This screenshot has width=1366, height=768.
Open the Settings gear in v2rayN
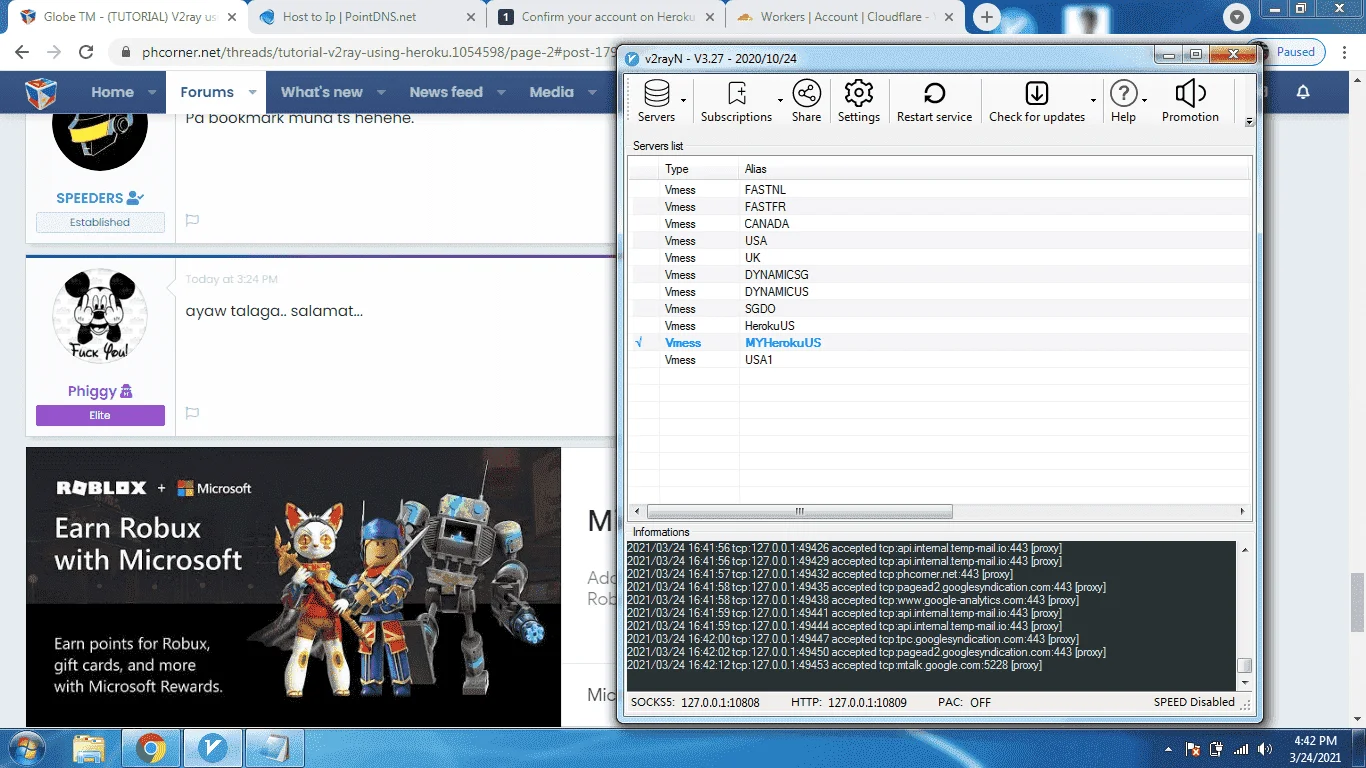click(x=858, y=94)
